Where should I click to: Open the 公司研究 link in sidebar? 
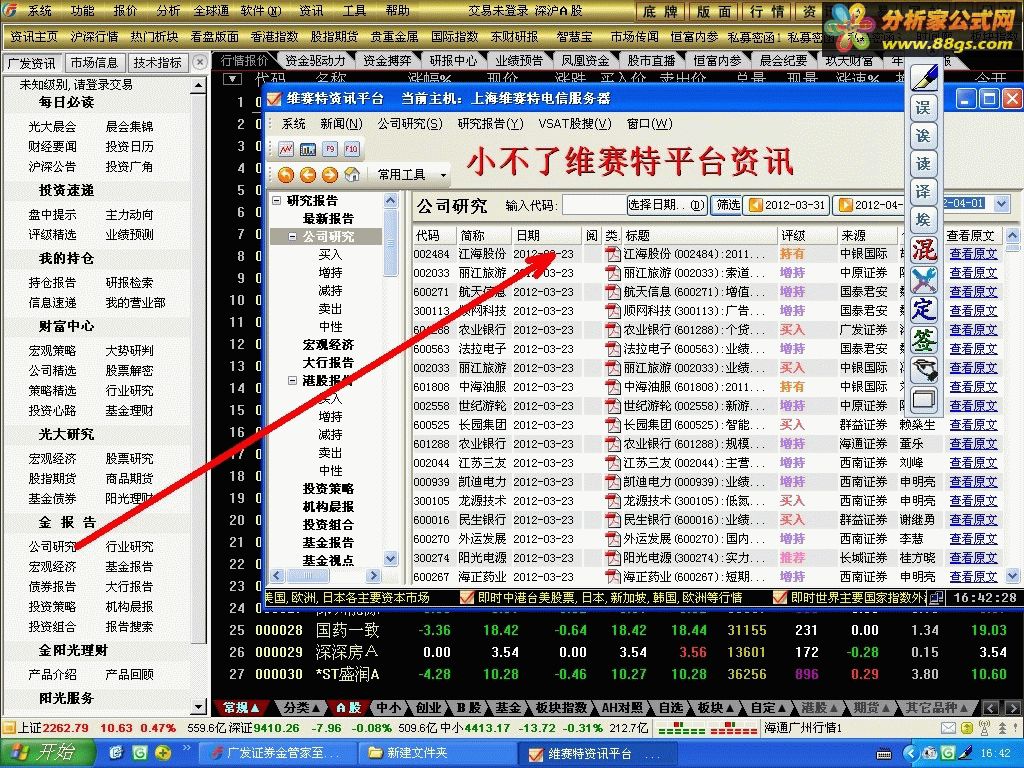[52, 546]
